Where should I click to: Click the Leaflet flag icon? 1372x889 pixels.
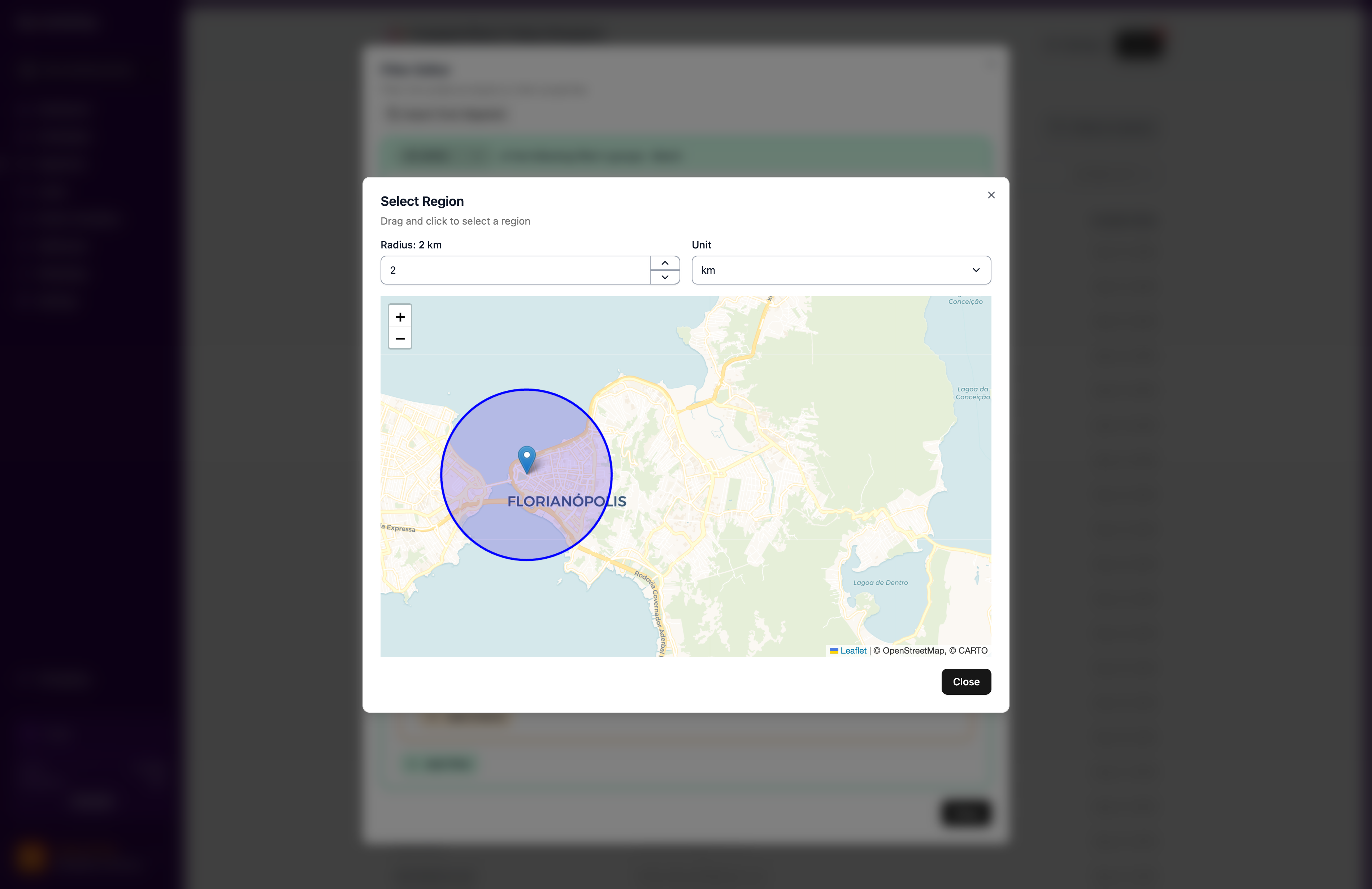[834, 650]
